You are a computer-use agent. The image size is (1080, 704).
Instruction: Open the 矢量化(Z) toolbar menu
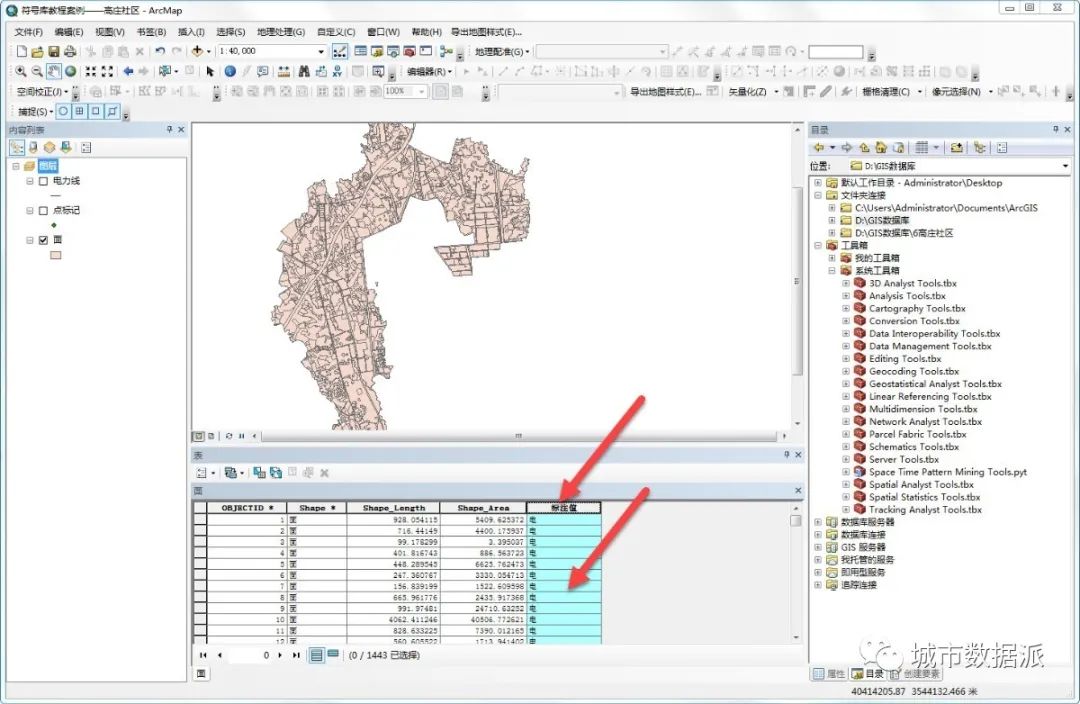tap(753, 92)
